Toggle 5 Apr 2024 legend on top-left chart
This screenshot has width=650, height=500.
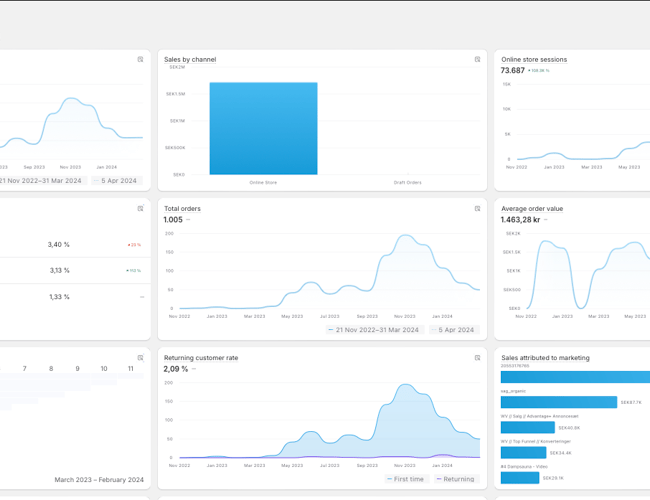118,181
